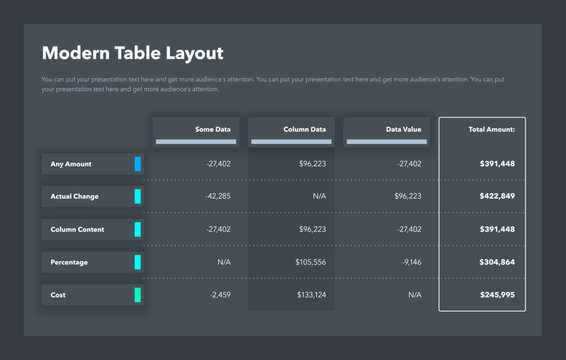Click $391,448 total in Column Content row
Image resolution: width=566 pixels, height=360 pixels.
(x=497, y=229)
